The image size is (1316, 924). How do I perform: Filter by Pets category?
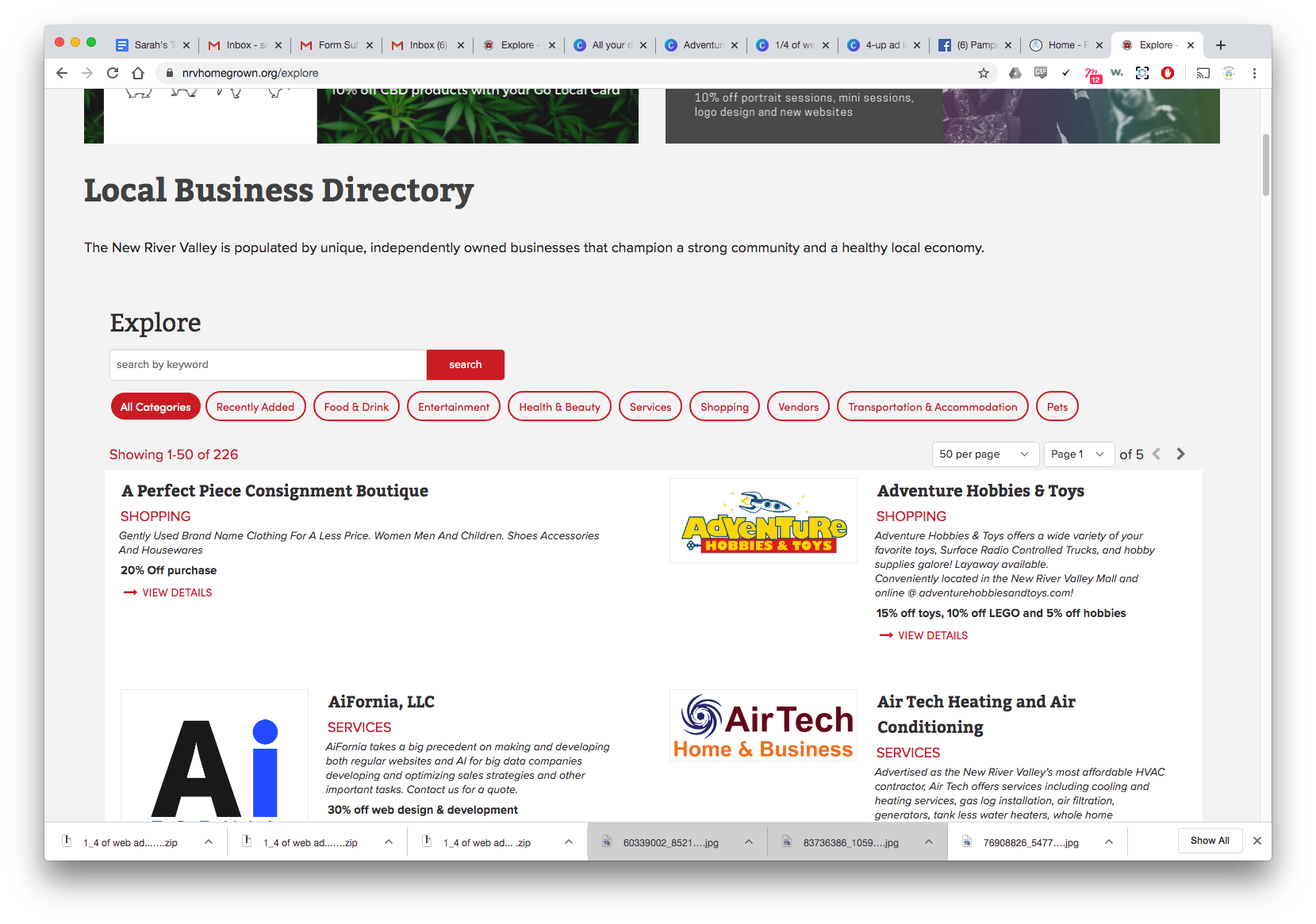(1057, 407)
